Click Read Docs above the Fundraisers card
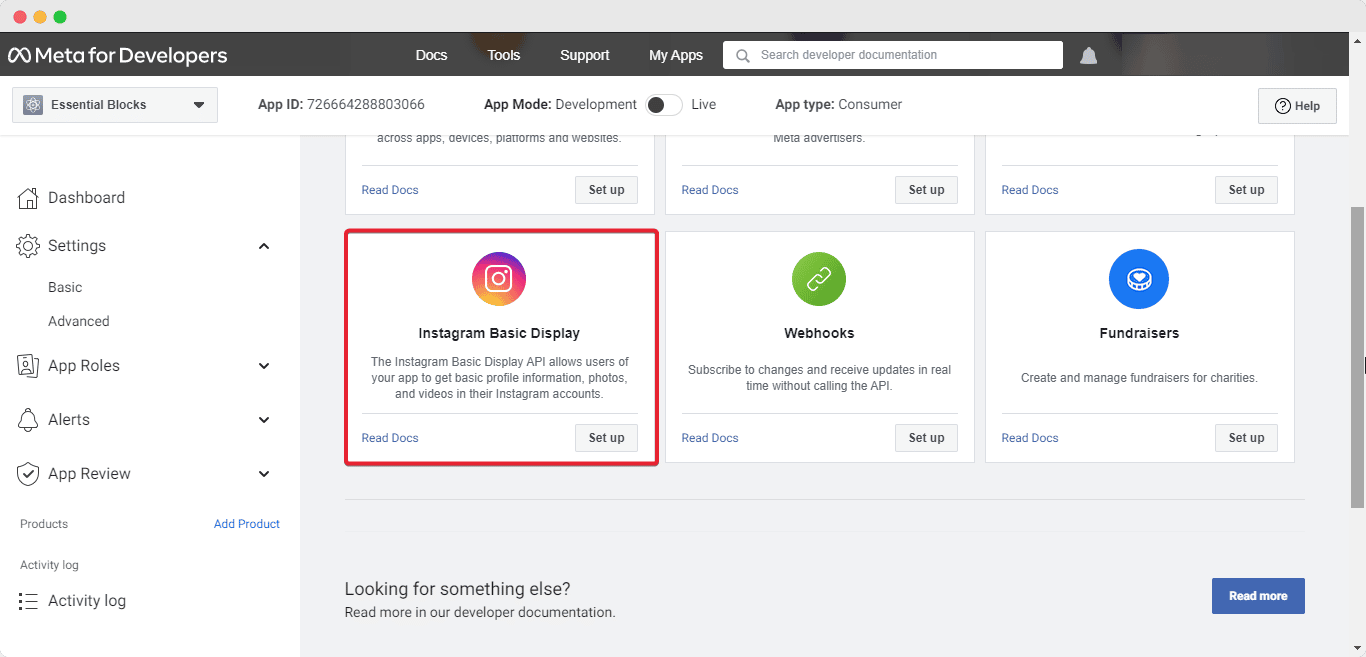The width and height of the screenshot is (1366, 657). point(1030,190)
